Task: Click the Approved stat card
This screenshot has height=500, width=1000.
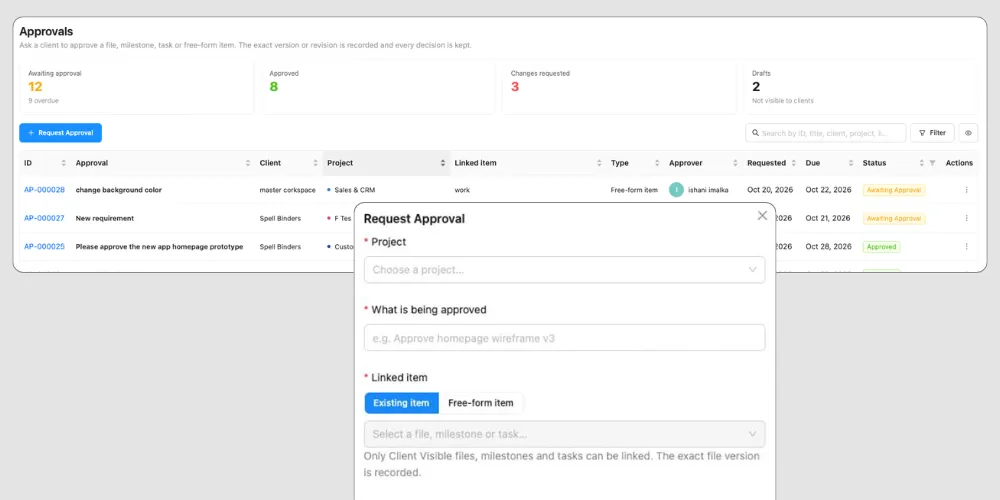Action: 378,88
